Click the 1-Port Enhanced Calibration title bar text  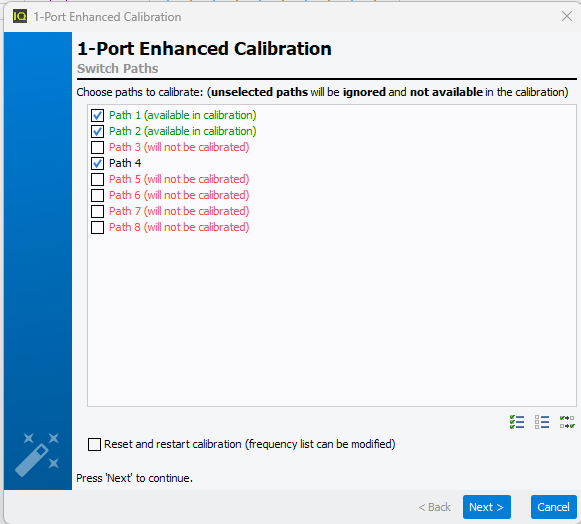107,17
